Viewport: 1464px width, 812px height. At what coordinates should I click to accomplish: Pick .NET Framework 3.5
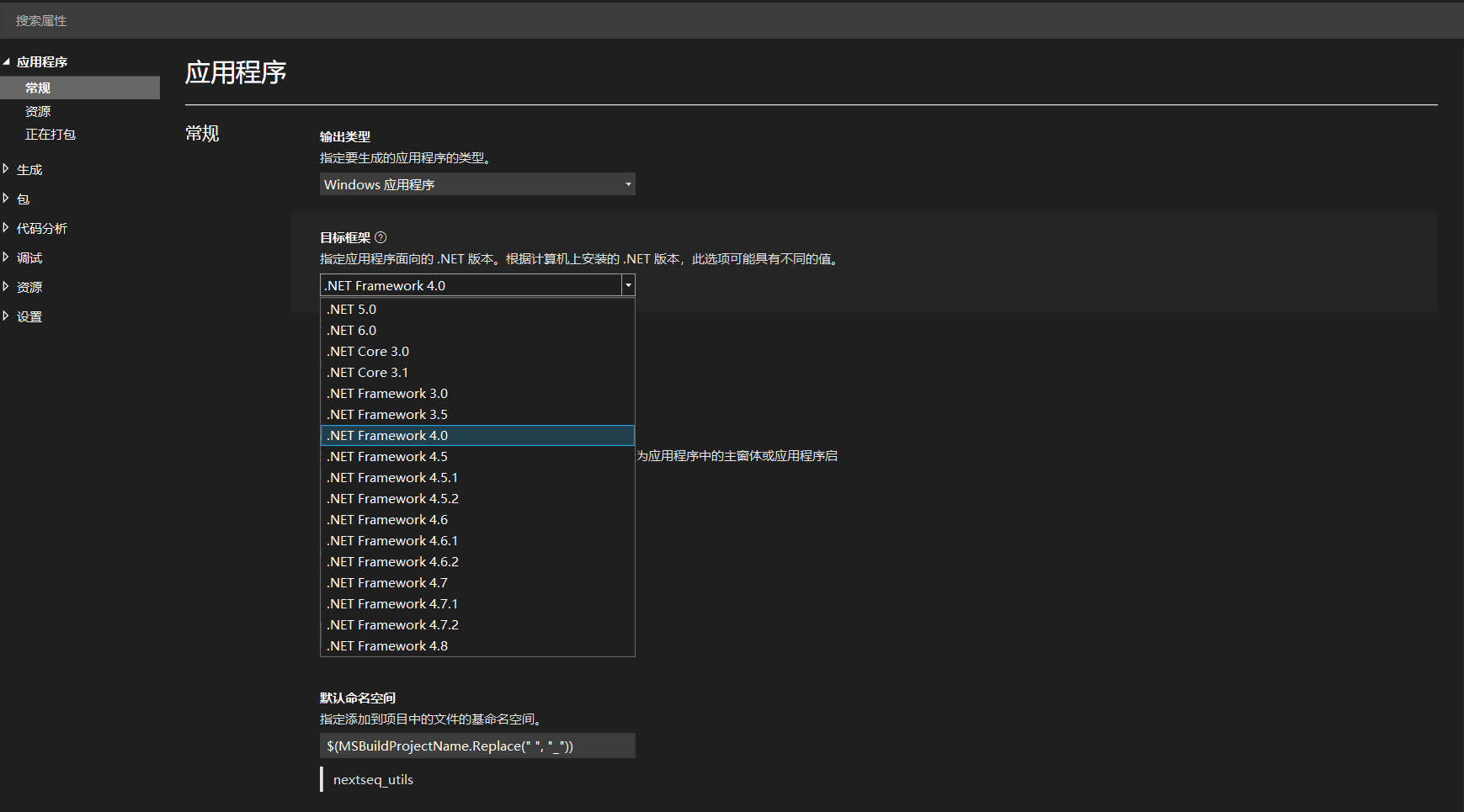(x=477, y=415)
